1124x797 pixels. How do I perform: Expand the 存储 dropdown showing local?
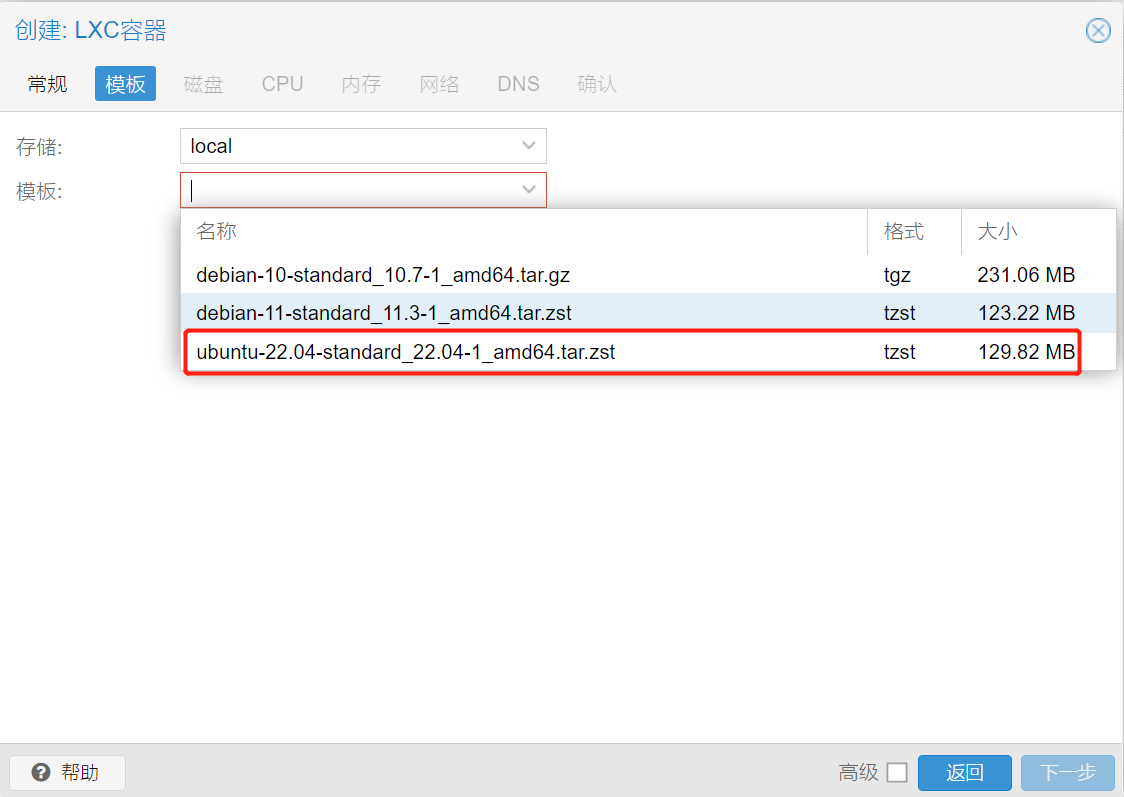pos(529,146)
